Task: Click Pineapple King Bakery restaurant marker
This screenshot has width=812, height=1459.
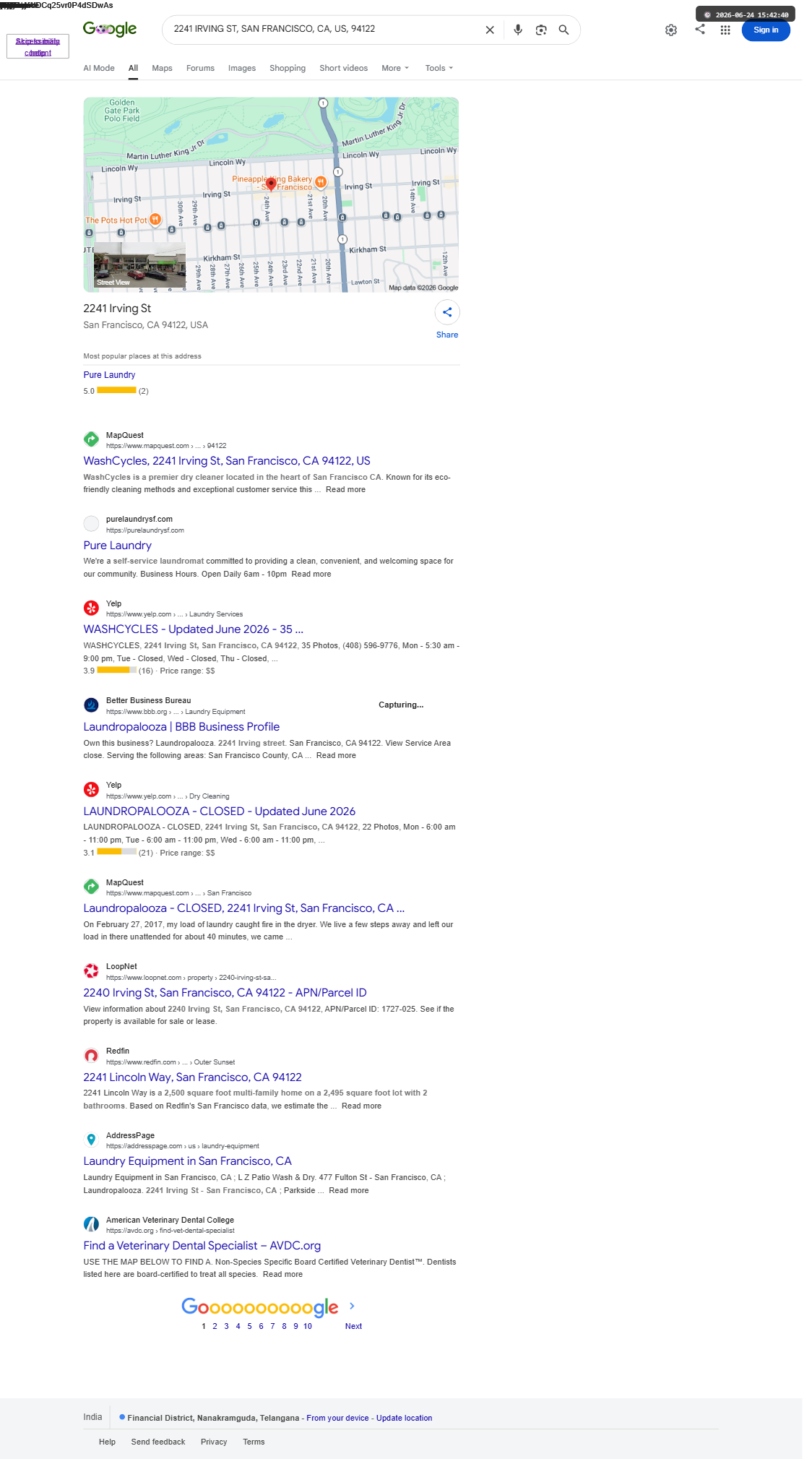Action: coord(321,182)
